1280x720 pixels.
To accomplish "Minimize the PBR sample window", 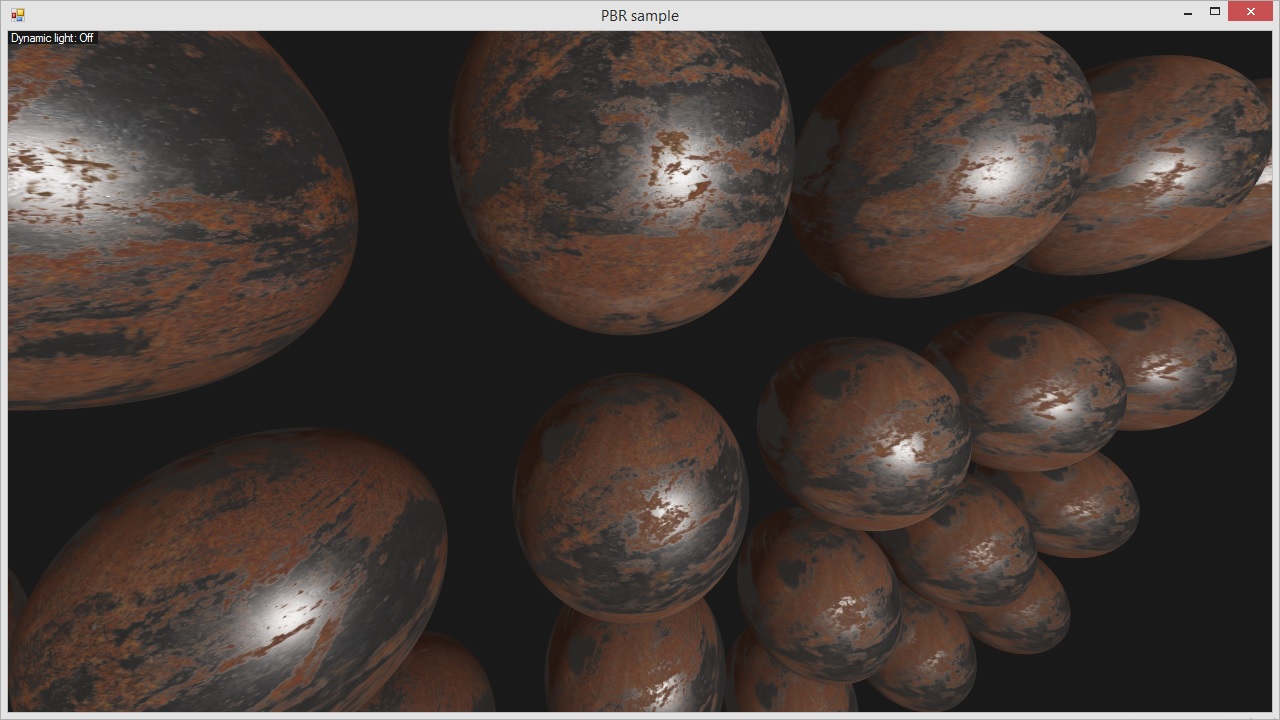I will pos(1188,13).
